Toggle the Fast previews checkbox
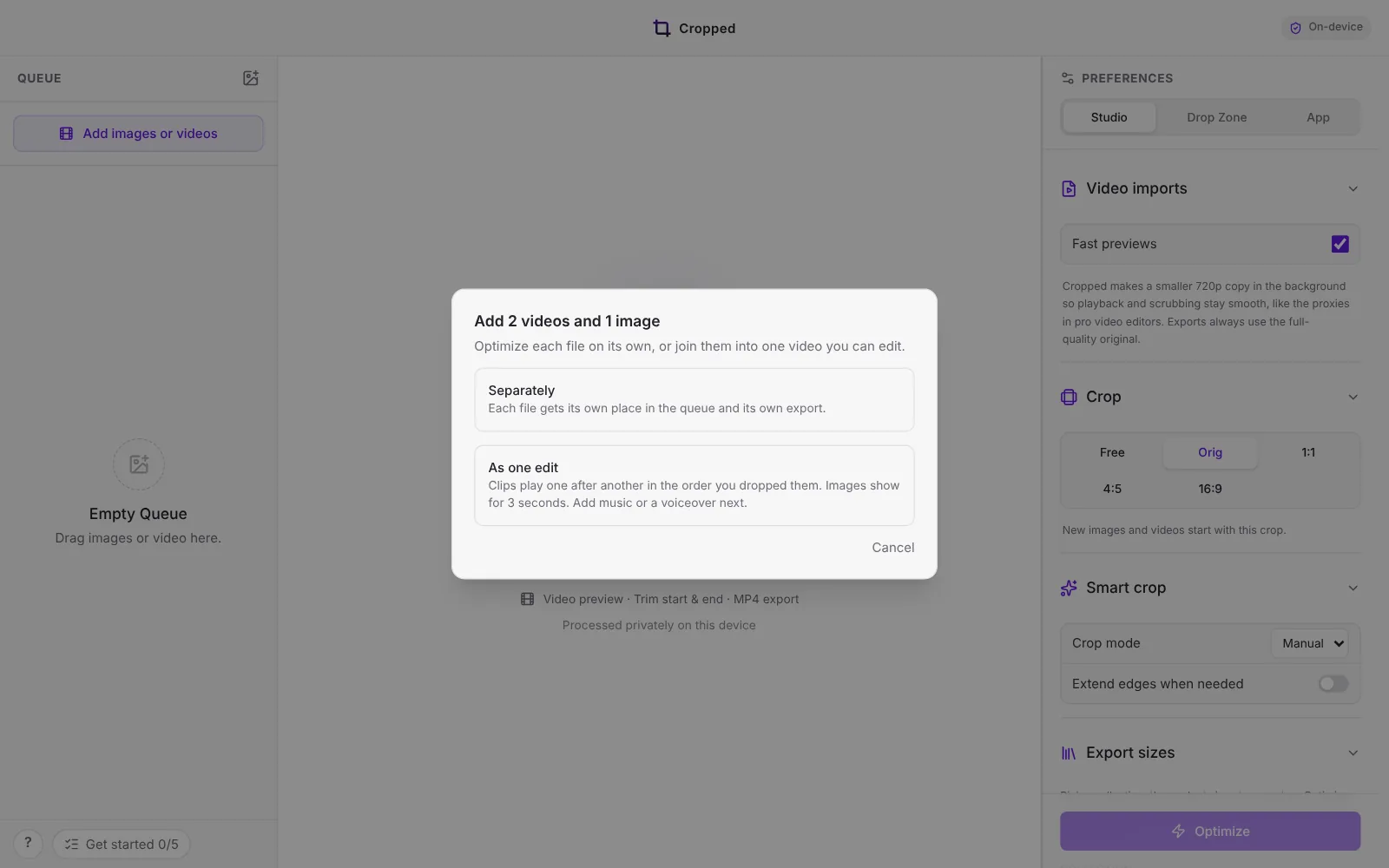The height and width of the screenshot is (868, 1389). (1340, 244)
